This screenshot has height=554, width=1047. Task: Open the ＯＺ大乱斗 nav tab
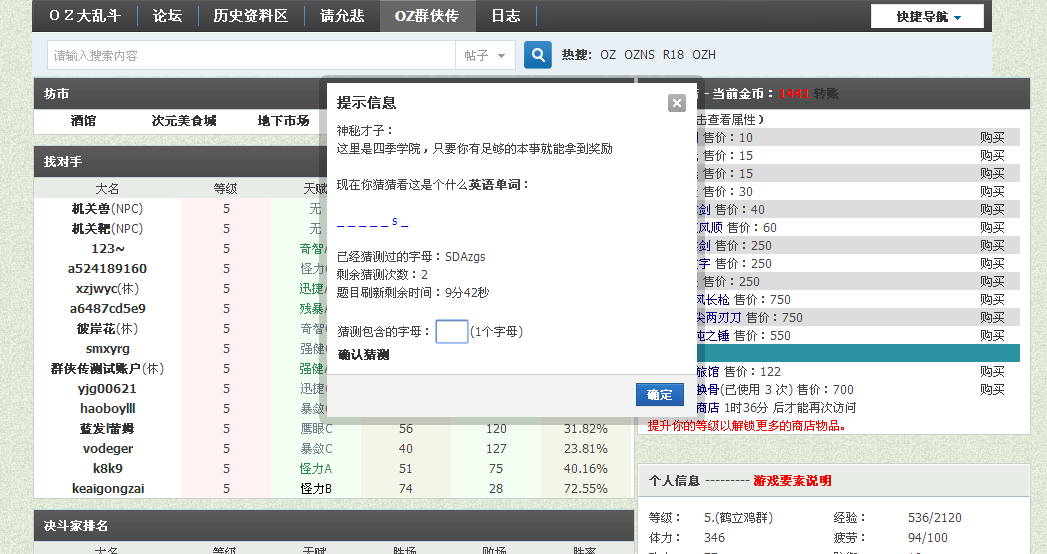[85, 16]
